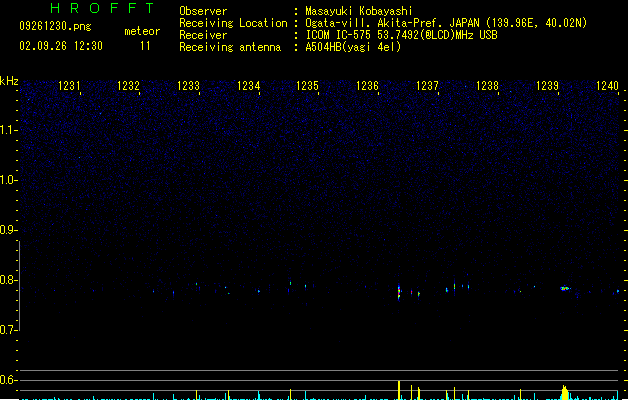Screen dimensions: 629x400
Task: Click the Receiving Location label
Action: (233, 23)
